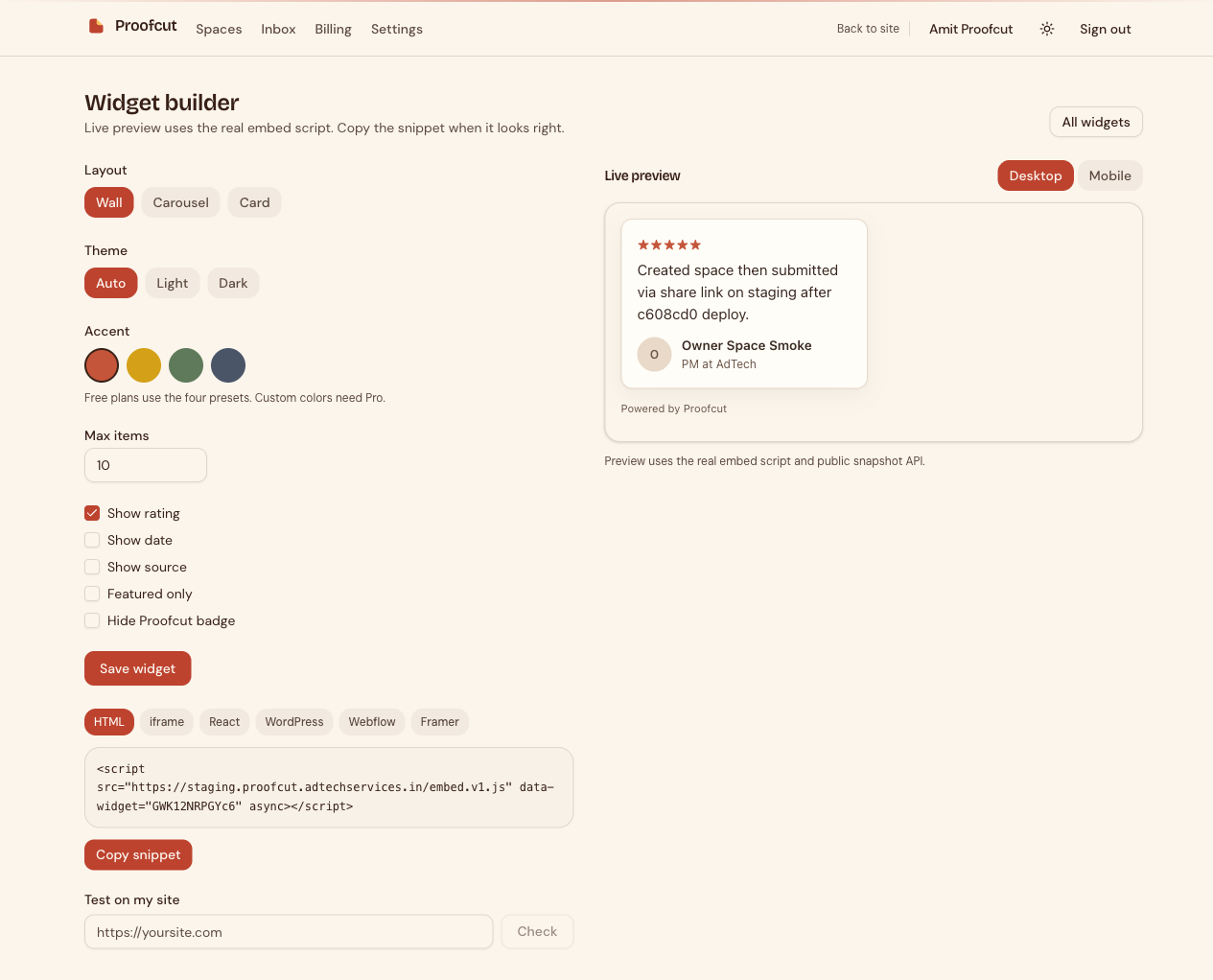Screen dimensions: 1213x980
Task: Switch preview to Mobile
Action: click(1110, 175)
